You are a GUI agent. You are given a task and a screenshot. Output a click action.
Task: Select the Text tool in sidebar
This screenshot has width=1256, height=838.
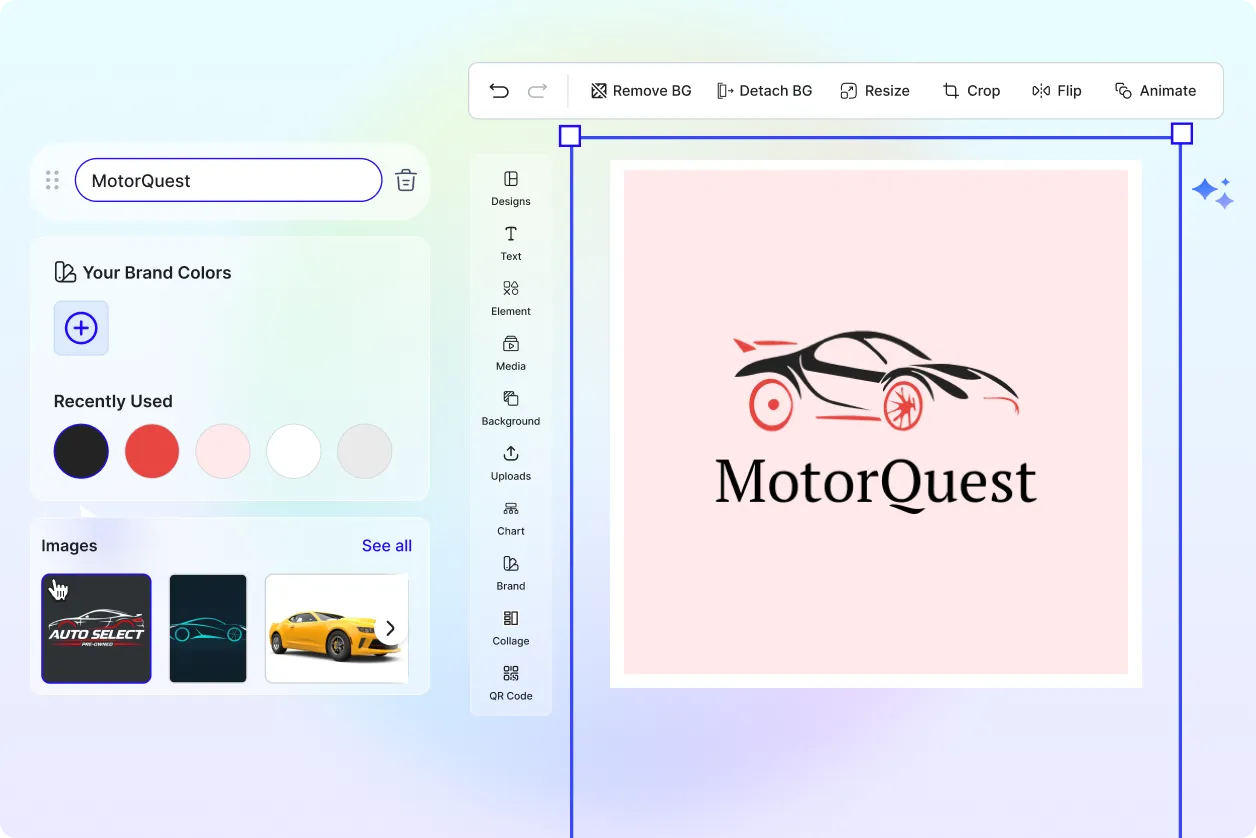(511, 242)
